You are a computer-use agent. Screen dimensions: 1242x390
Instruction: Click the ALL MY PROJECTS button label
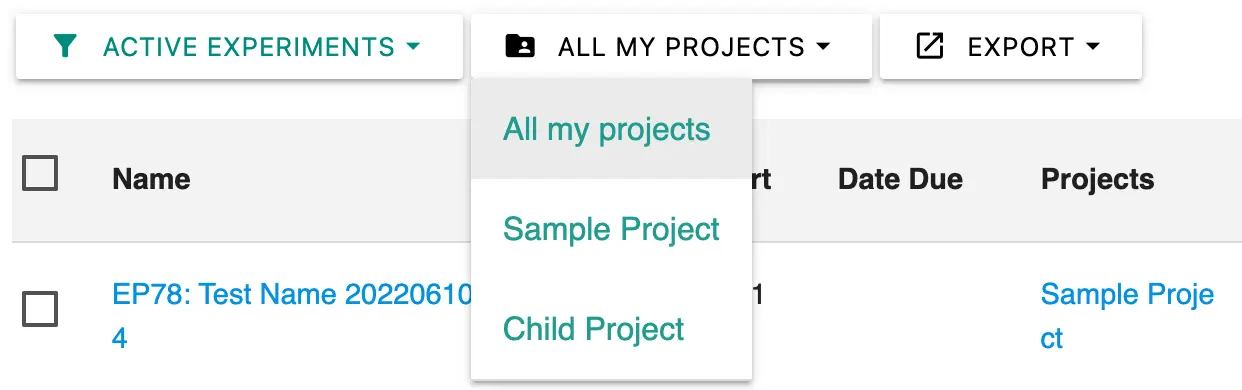[x=681, y=47]
